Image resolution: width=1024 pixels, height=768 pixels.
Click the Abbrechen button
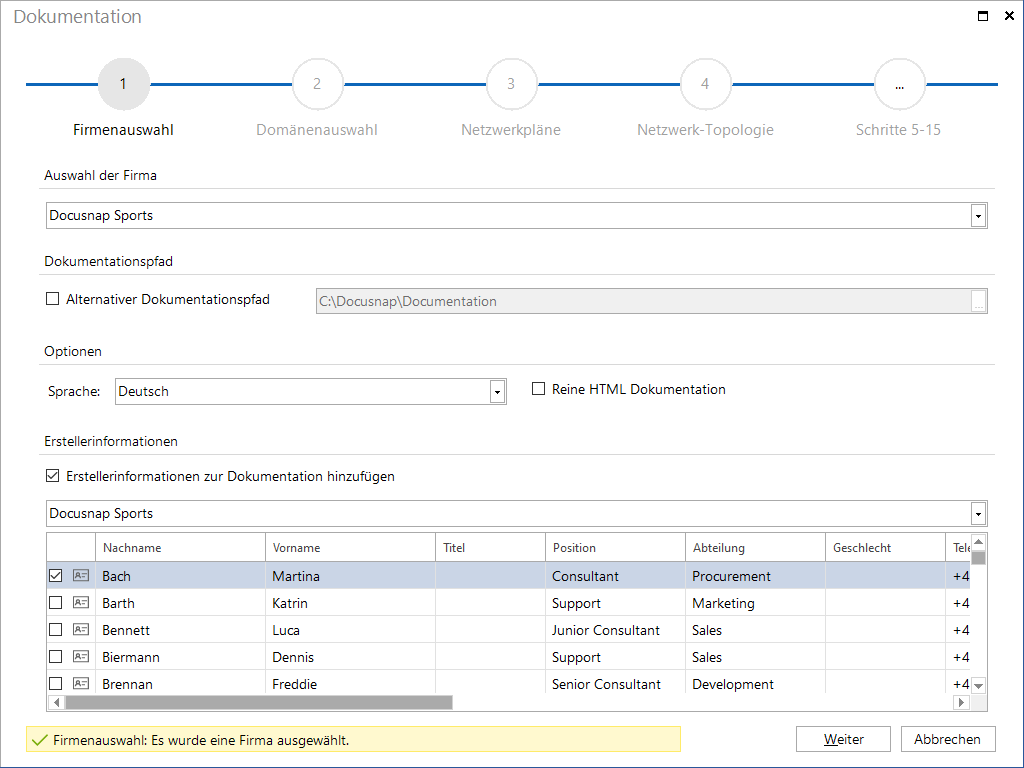coord(948,739)
